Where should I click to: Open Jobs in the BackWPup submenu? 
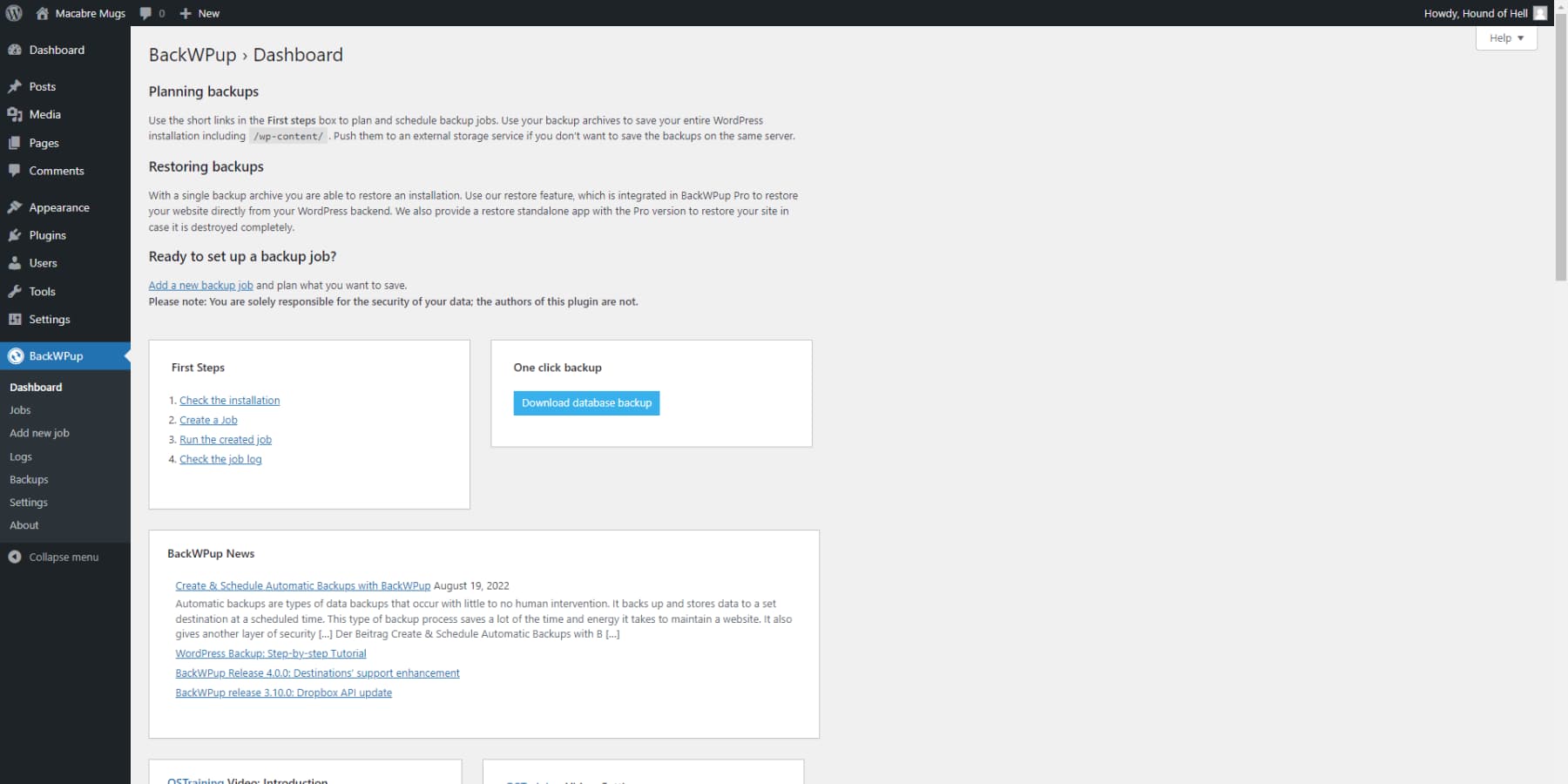[x=19, y=409]
